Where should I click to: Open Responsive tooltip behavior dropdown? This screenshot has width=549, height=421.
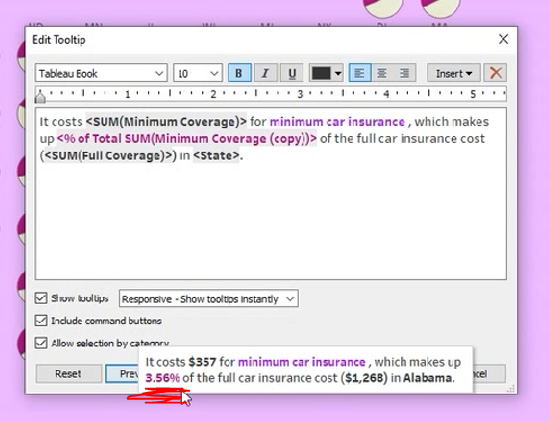coord(209,298)
